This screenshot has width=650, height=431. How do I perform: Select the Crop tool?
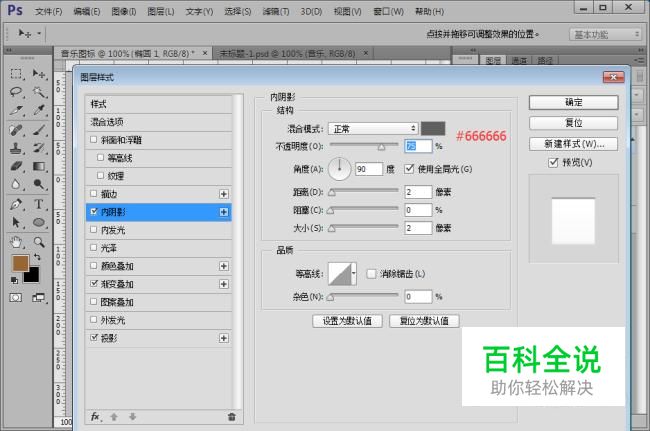tap(16, 110)
